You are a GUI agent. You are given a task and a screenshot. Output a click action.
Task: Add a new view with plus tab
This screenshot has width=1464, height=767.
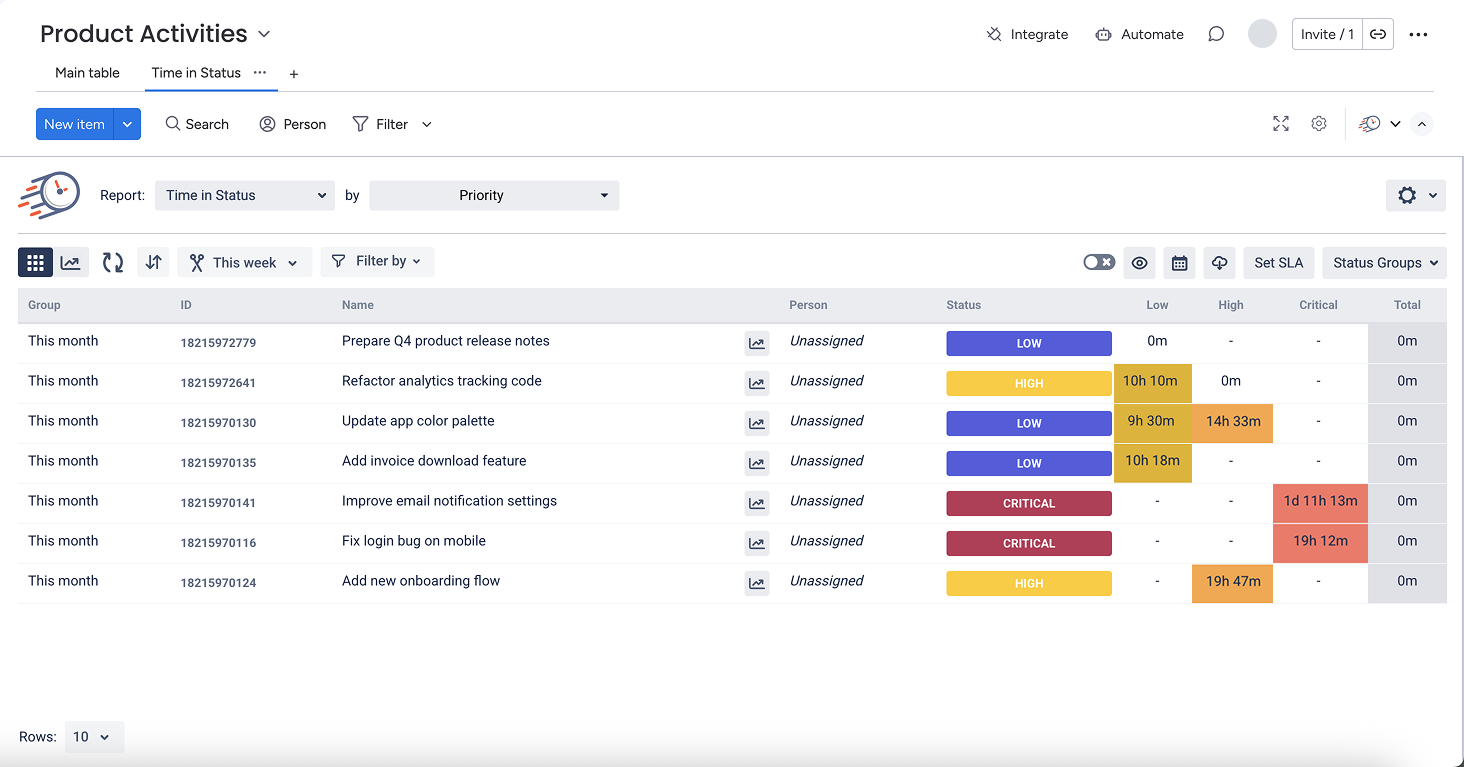click(293, 74)
